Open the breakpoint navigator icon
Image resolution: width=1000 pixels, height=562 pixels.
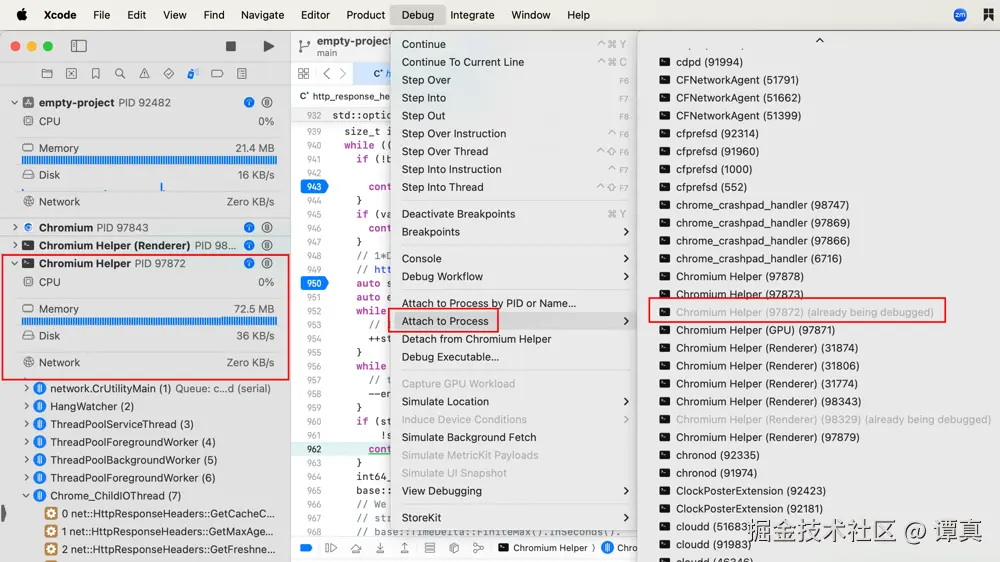pyautogui.click(x=217, y=73)
